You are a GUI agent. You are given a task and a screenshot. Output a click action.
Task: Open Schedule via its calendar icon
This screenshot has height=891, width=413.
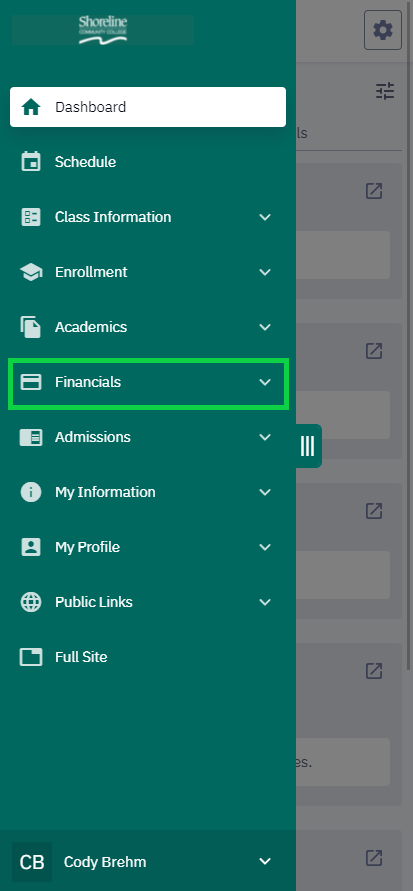click(x=31, y=162)
